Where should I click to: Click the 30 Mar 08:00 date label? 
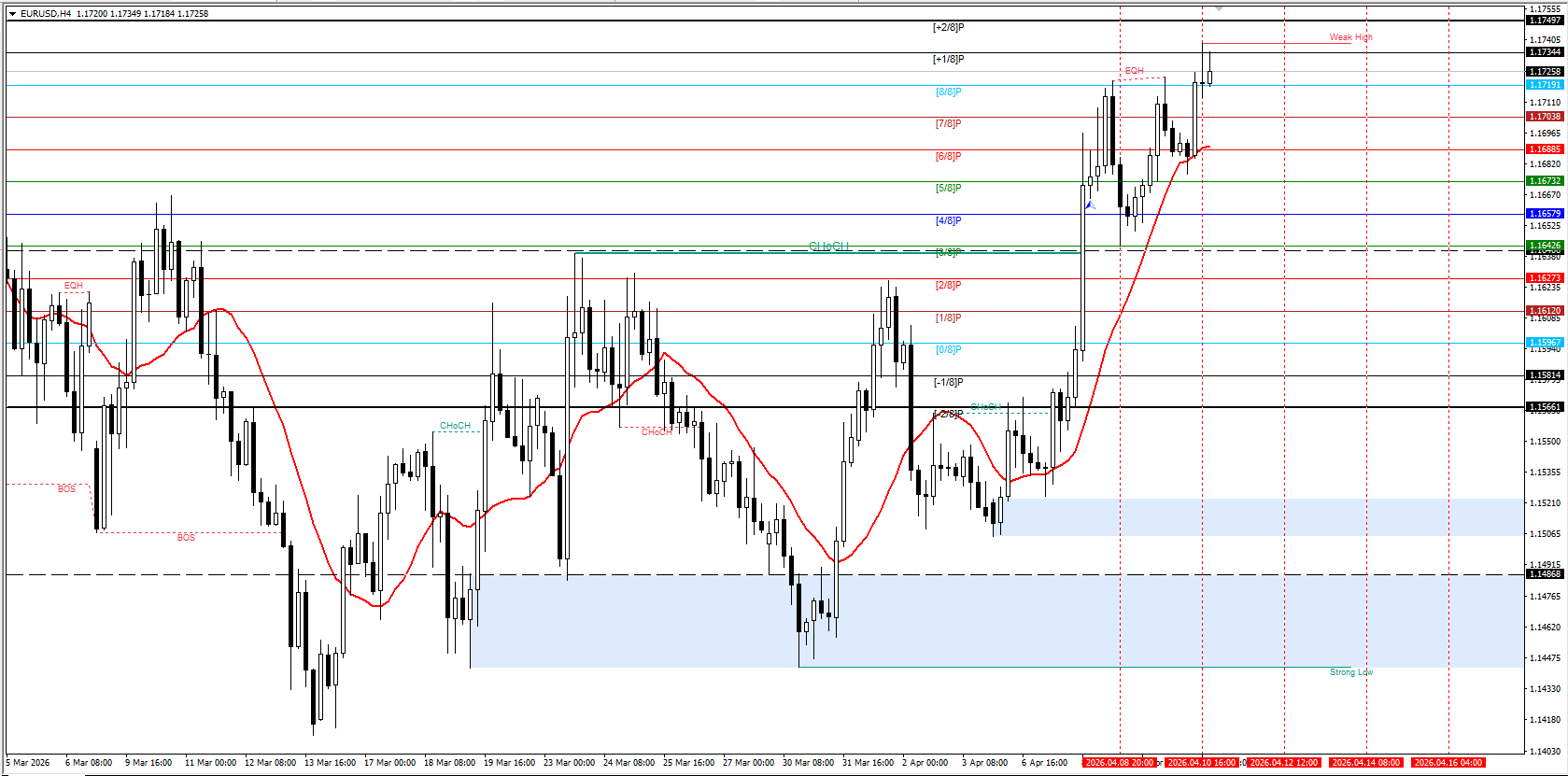(x=809, y=763)
